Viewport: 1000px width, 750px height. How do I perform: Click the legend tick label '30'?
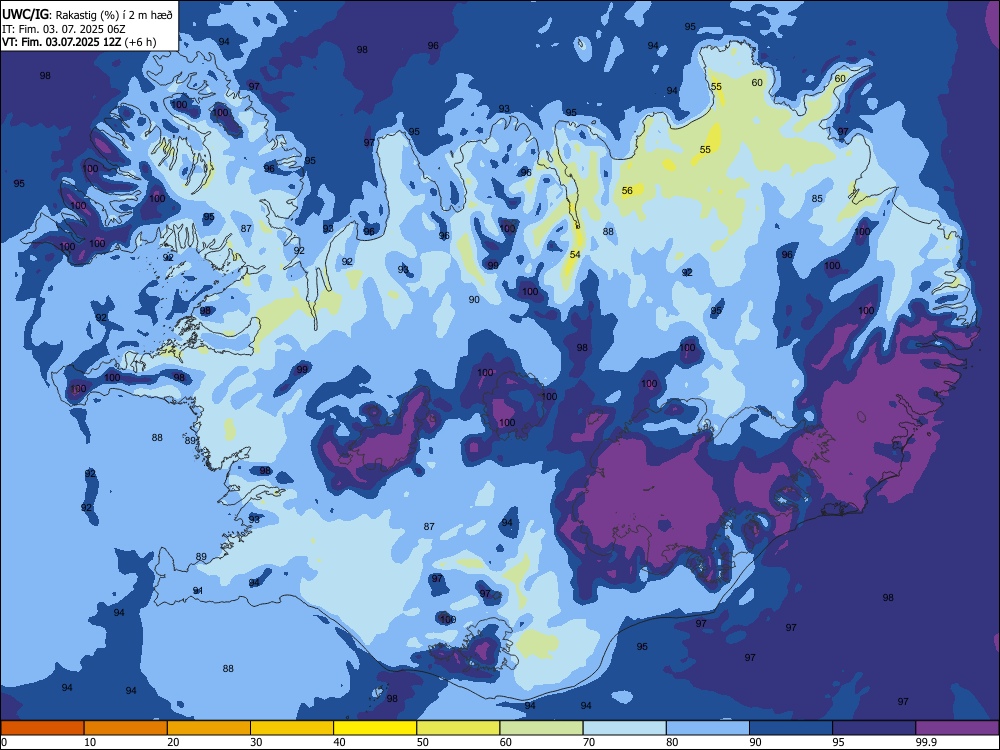pyautogui.click(x=256, y=742)
